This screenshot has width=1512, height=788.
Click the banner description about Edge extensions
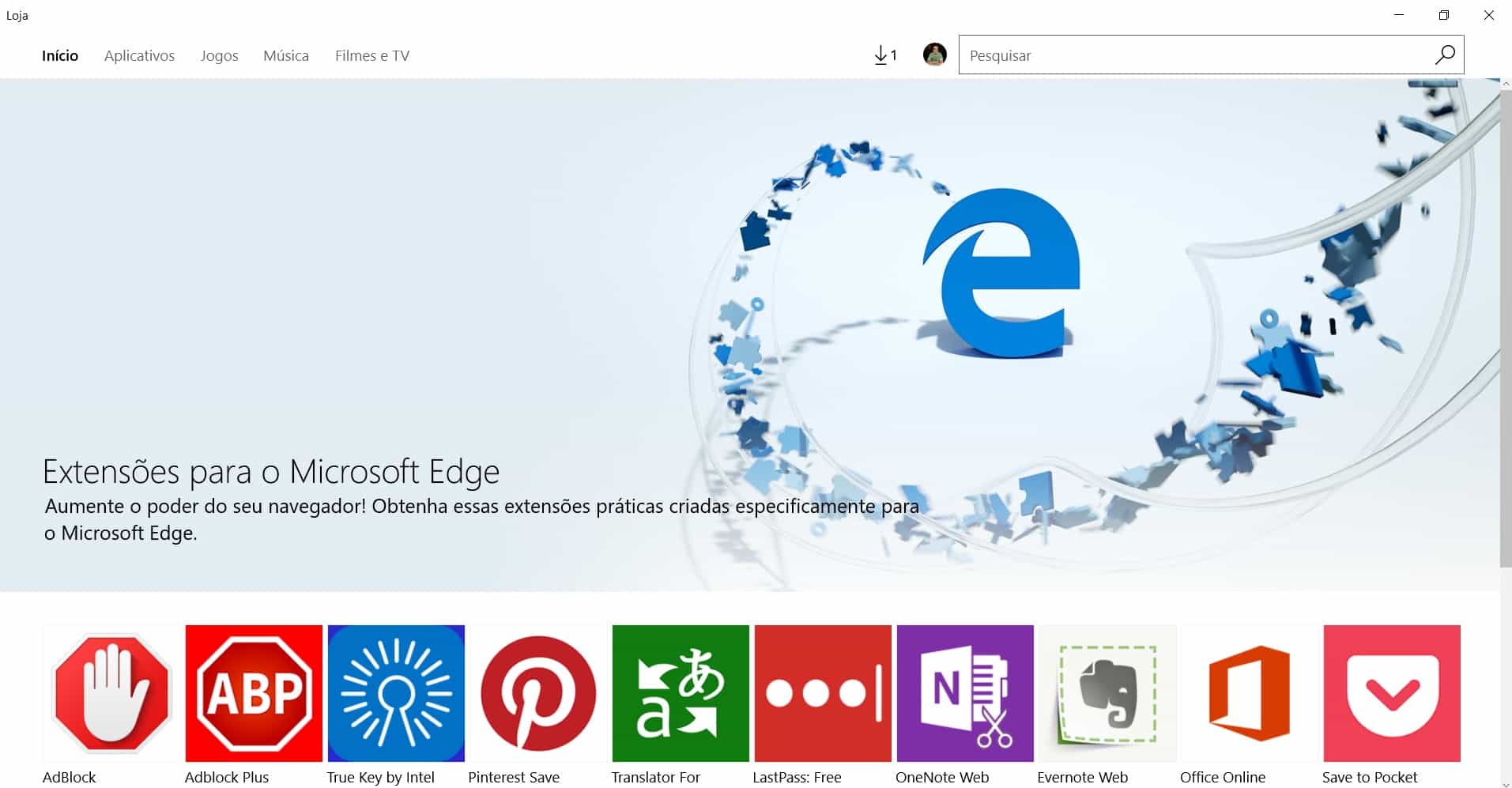pos(482,519)
